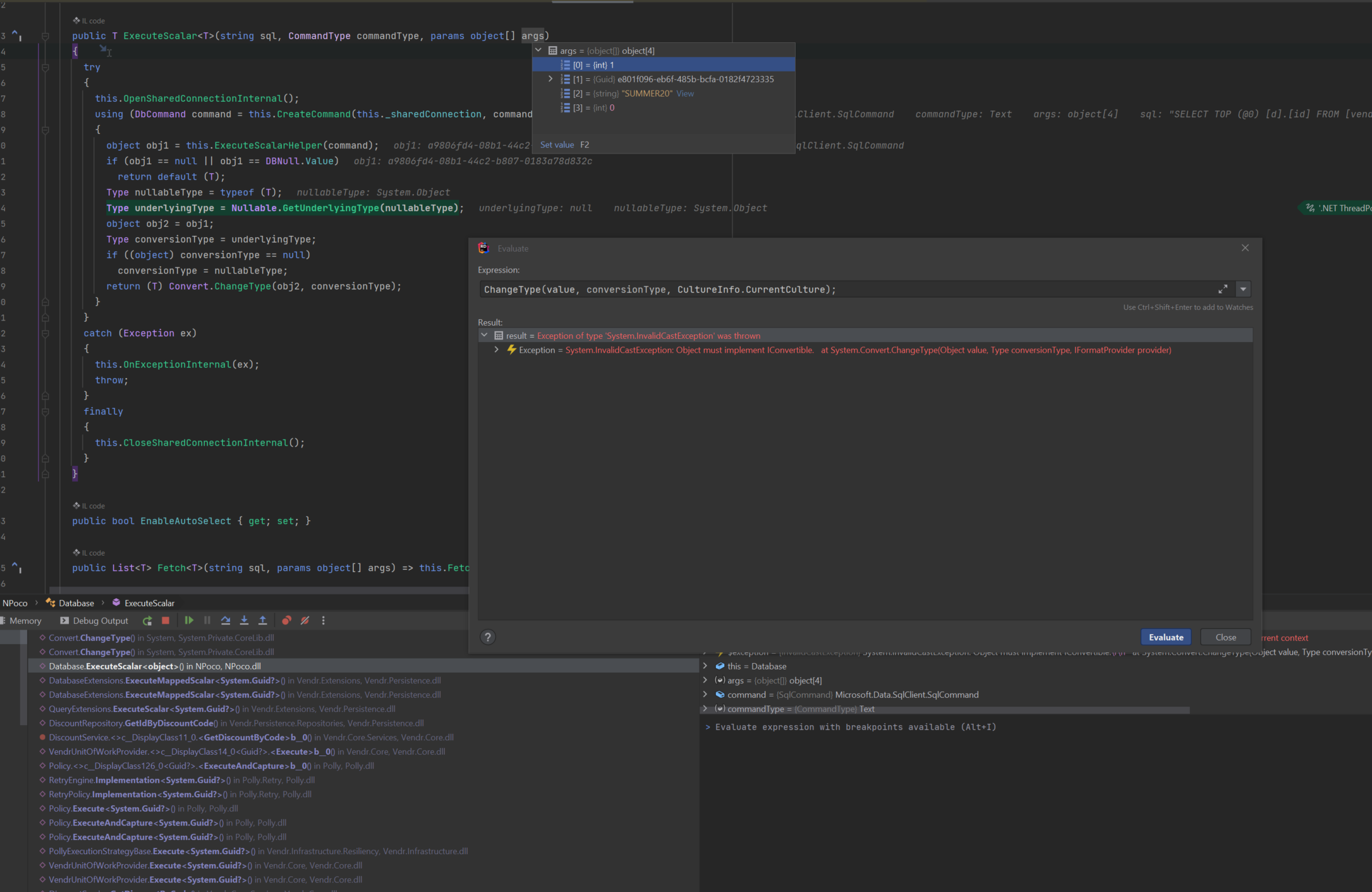The image size is (1372, 892).
Task: Click the editor horizontal scrollbar
Action: [x=259, y=590]
